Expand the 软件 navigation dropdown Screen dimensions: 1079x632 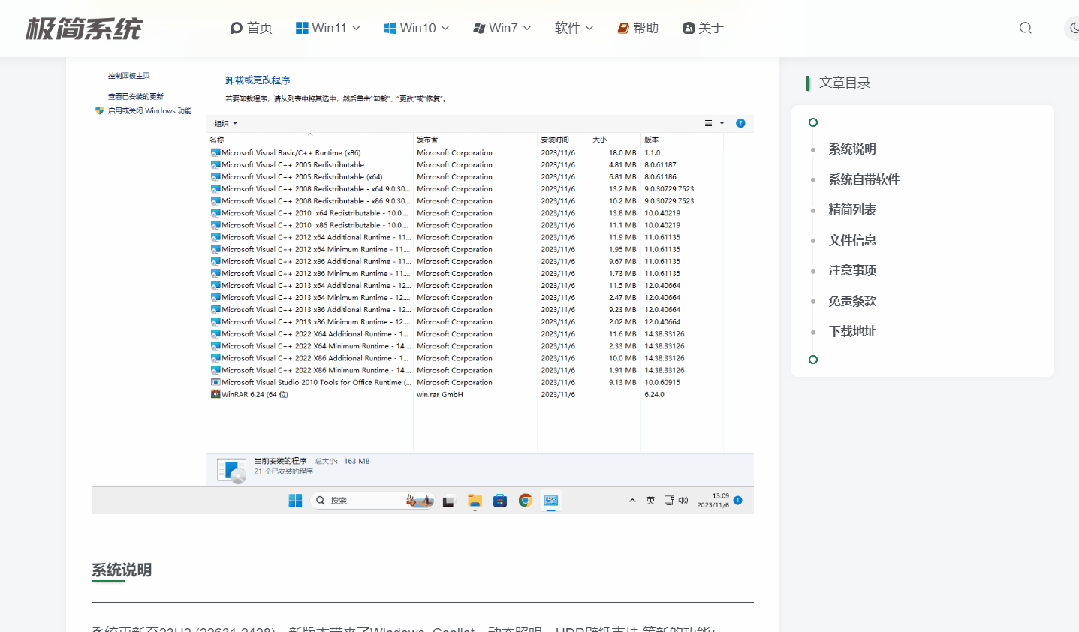tap(573, 28)
